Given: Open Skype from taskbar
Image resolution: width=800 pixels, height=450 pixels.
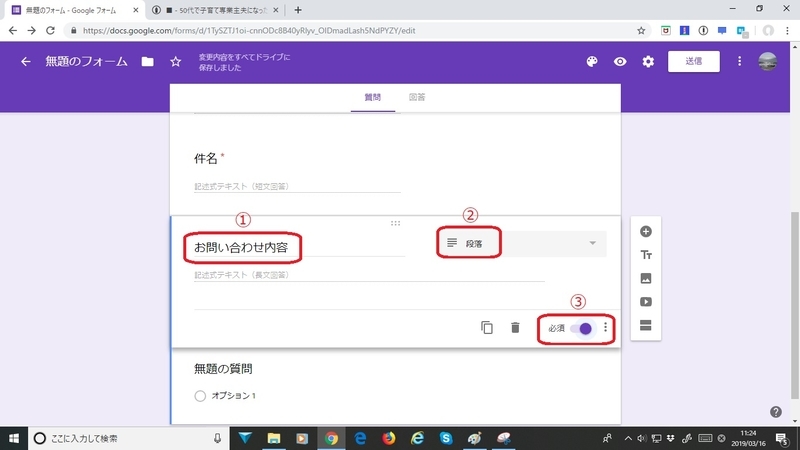Looking at the screenshot, I should point(445,438).
